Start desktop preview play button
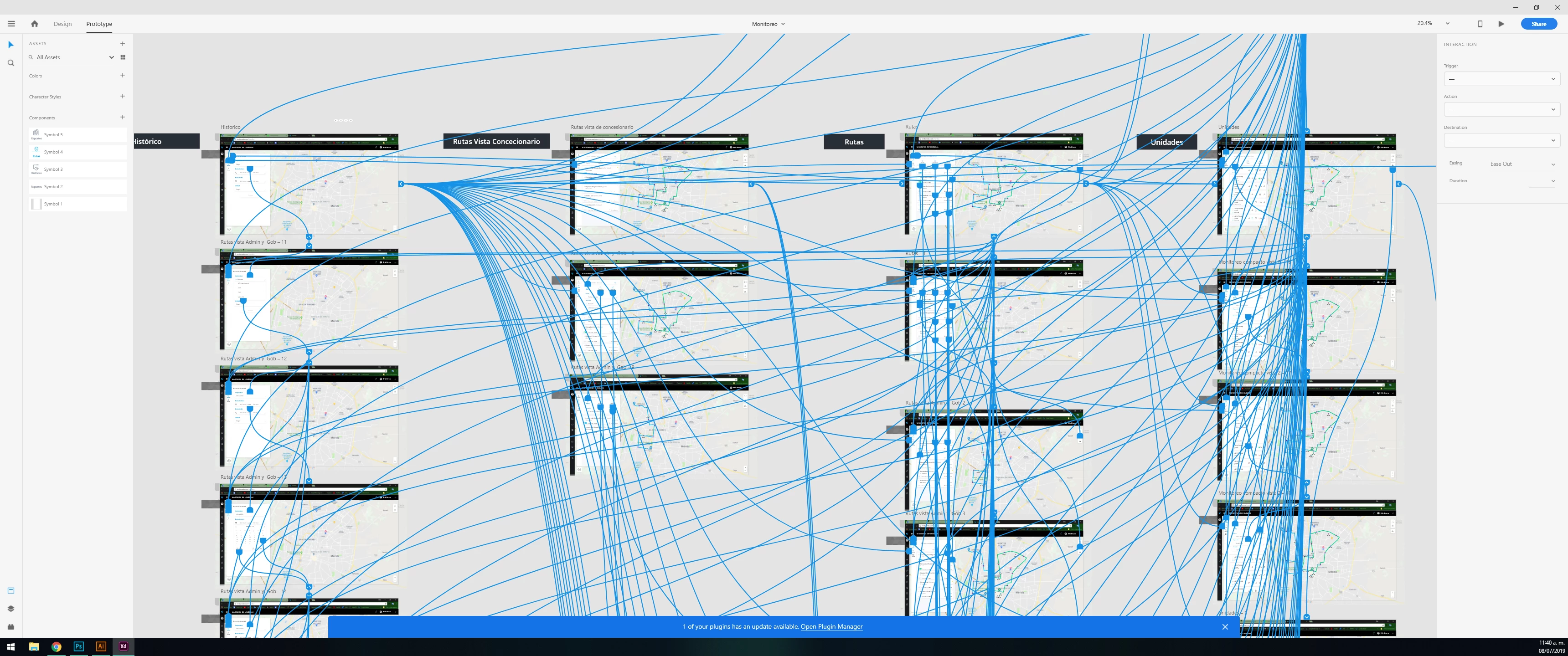1568x656 pixels. [x=1501, y=24]
